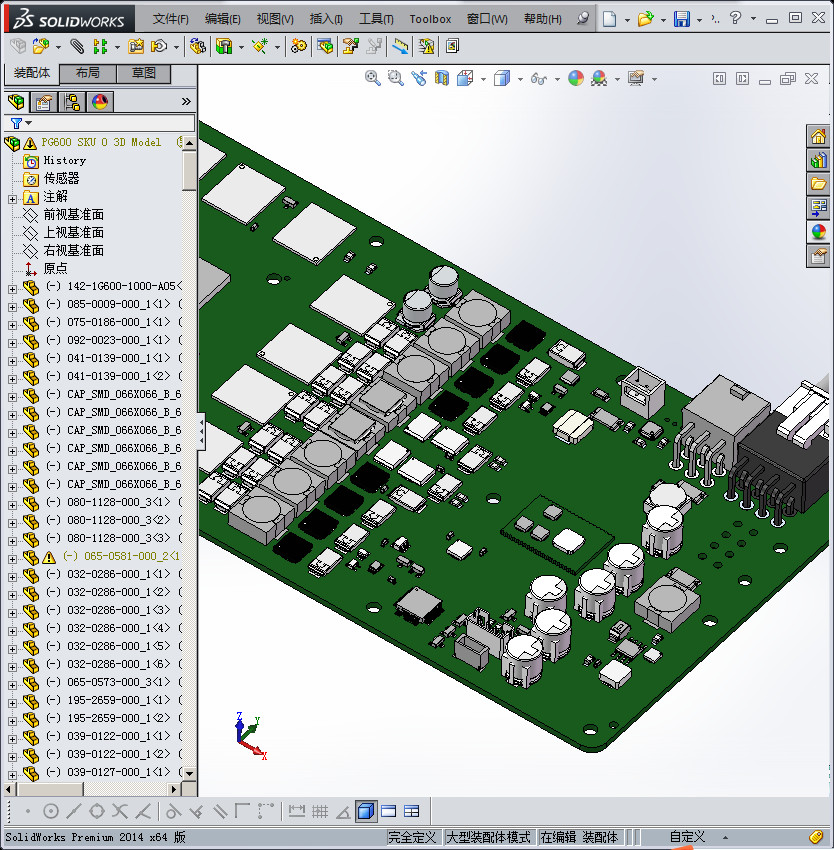Image resolution: width=834 pixels, height=850 pixels.
Task: Open the display style dropdown arrow
Action: tap(518, 79)
